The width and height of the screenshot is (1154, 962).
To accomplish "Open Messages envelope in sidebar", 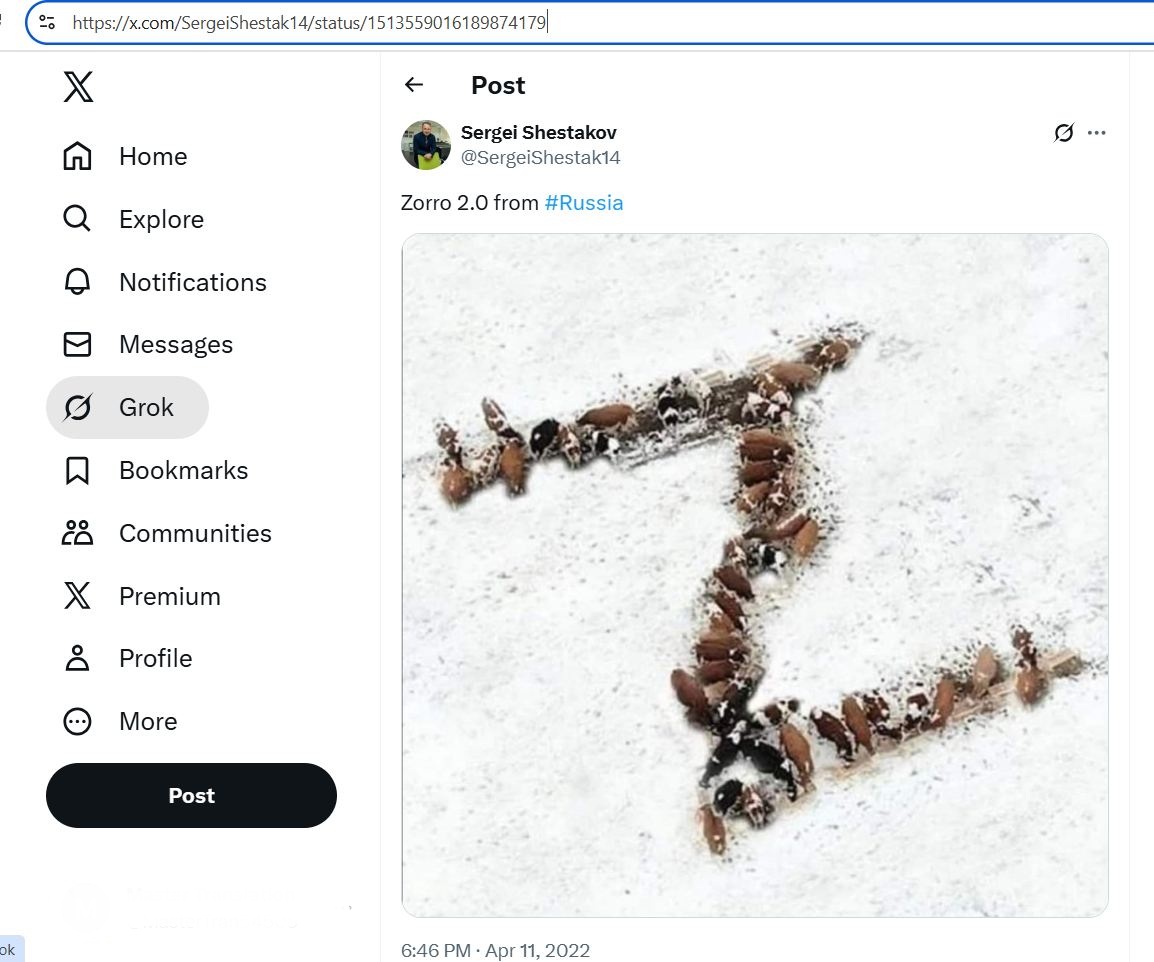I will pos(147,345).
